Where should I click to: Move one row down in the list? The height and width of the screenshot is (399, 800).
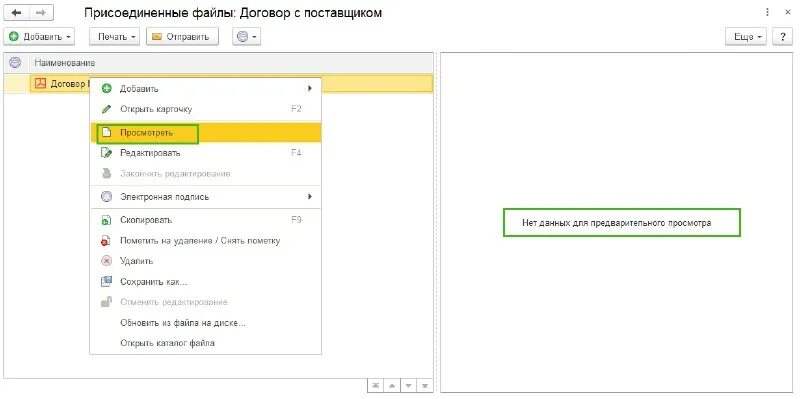pyautogui.click(x=409, y=386)
